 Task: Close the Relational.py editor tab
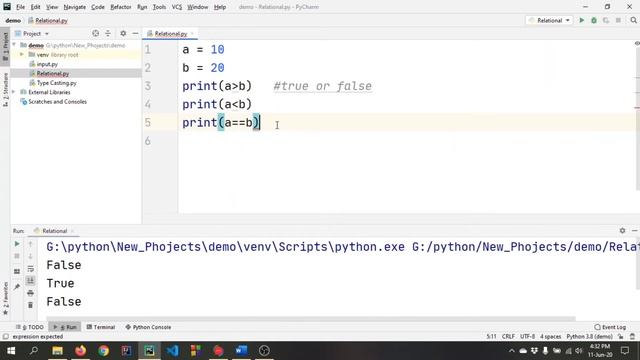pyautogui.click(x=192, y=33)
